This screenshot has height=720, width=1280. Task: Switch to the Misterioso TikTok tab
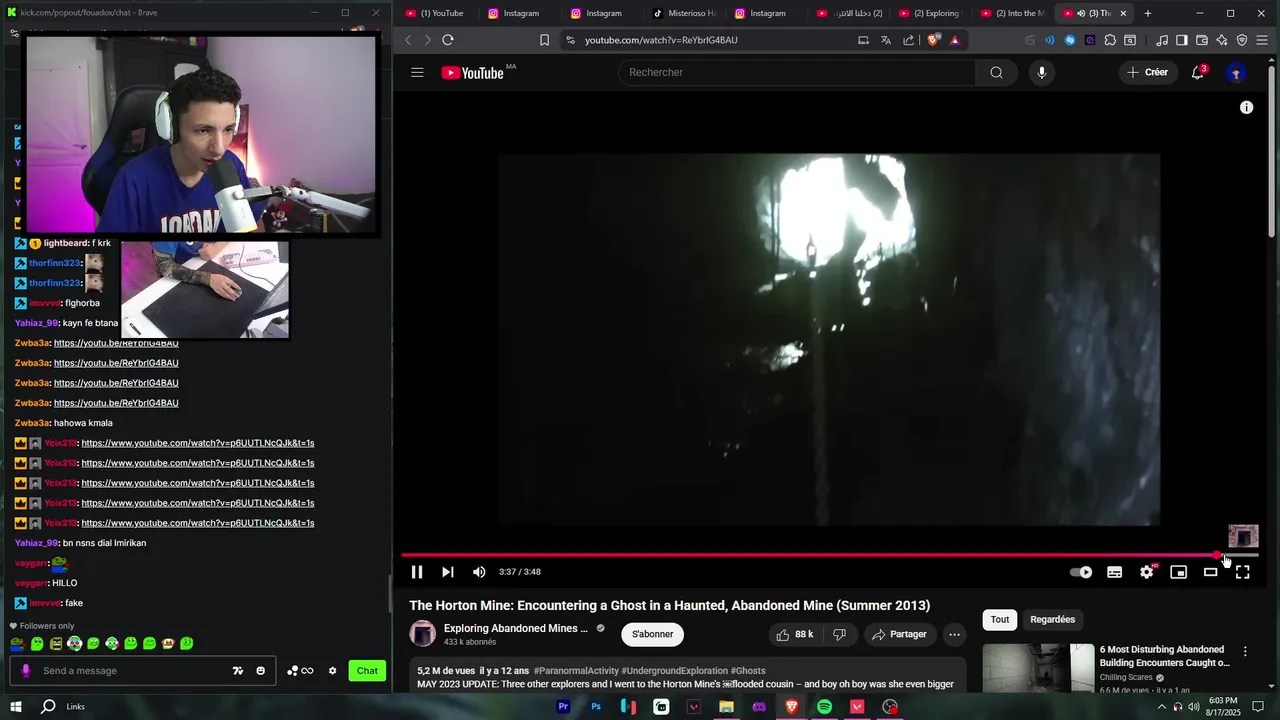tap(686, 13)
